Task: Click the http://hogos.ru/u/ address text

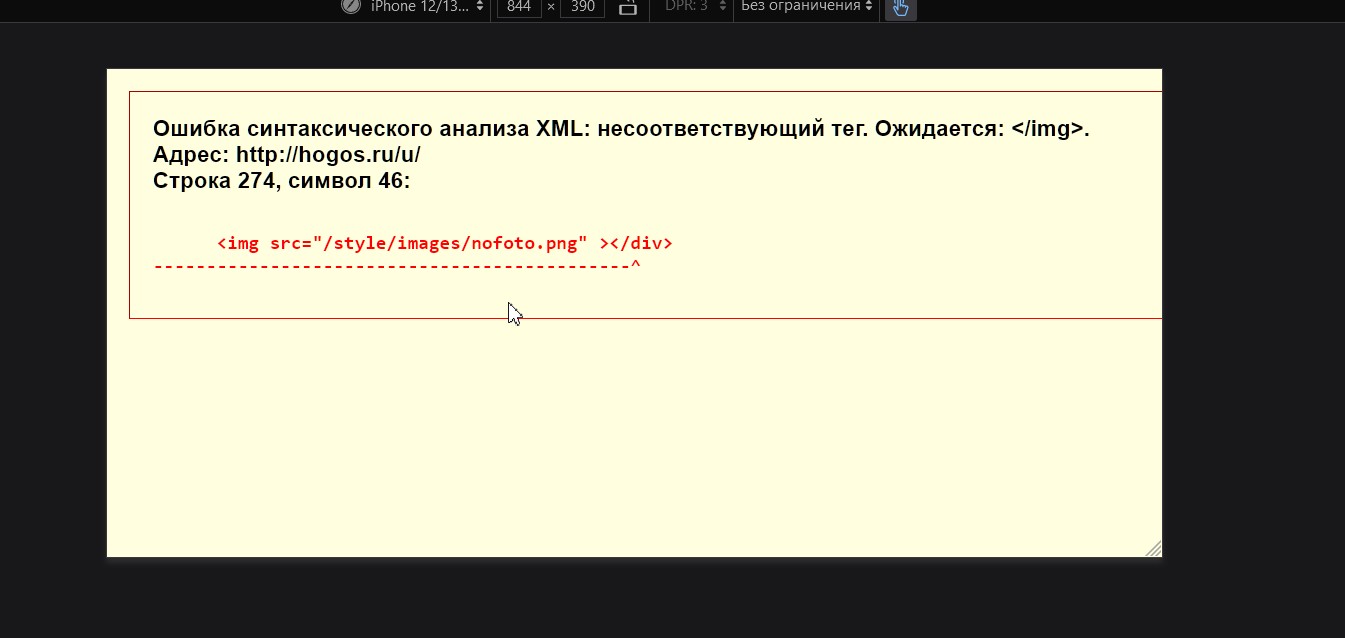Action: 328,155
